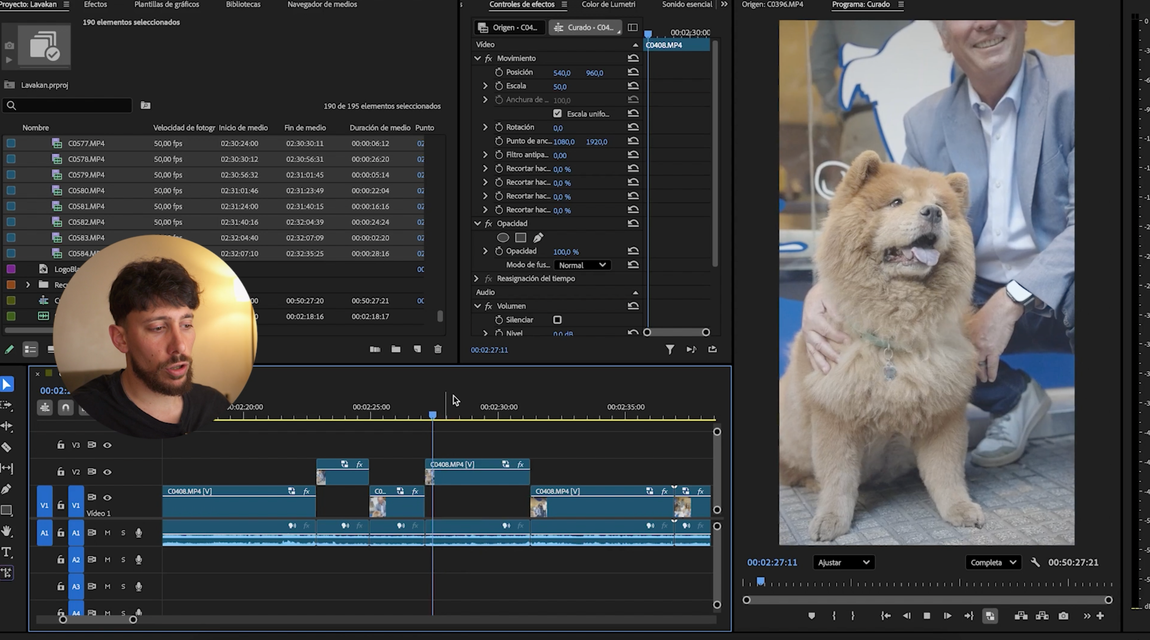Enable the Silenciar checkbox under Volumen
Viewport: 1150px width, 640px height.
pyautogui.click(x=558, y=320)
